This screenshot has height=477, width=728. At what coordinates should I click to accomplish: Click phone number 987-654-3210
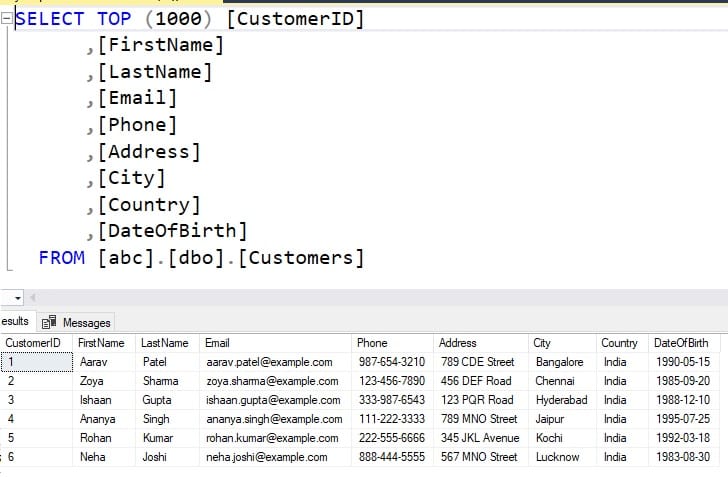[391, 362]
